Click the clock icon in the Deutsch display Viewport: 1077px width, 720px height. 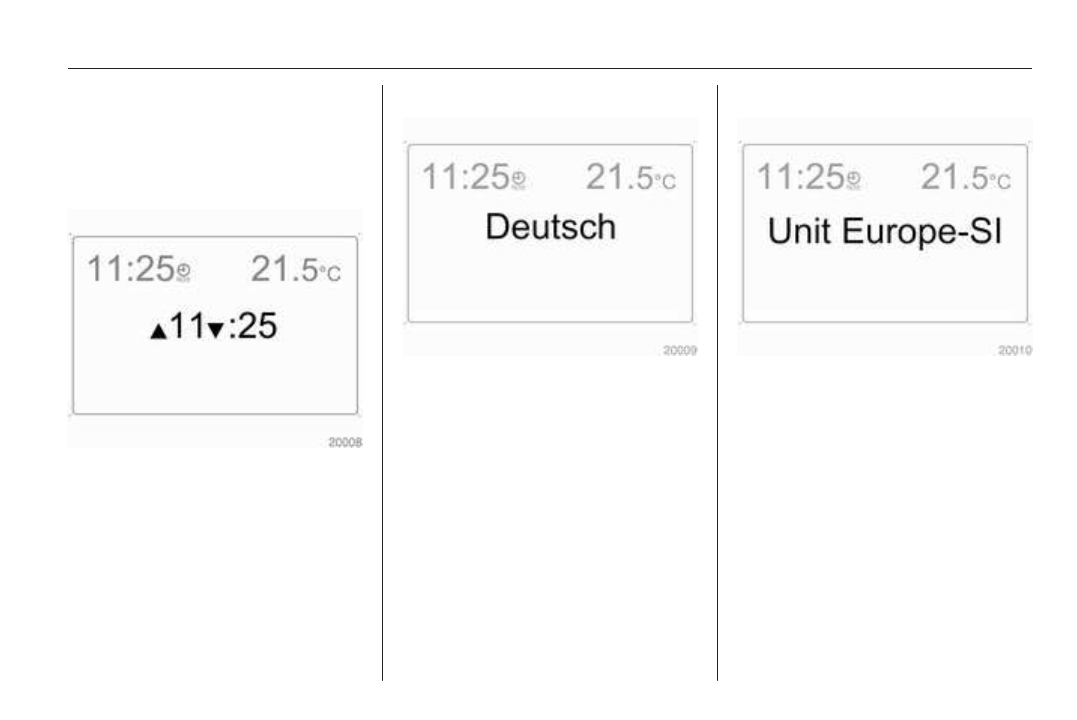tap(518, 181)
